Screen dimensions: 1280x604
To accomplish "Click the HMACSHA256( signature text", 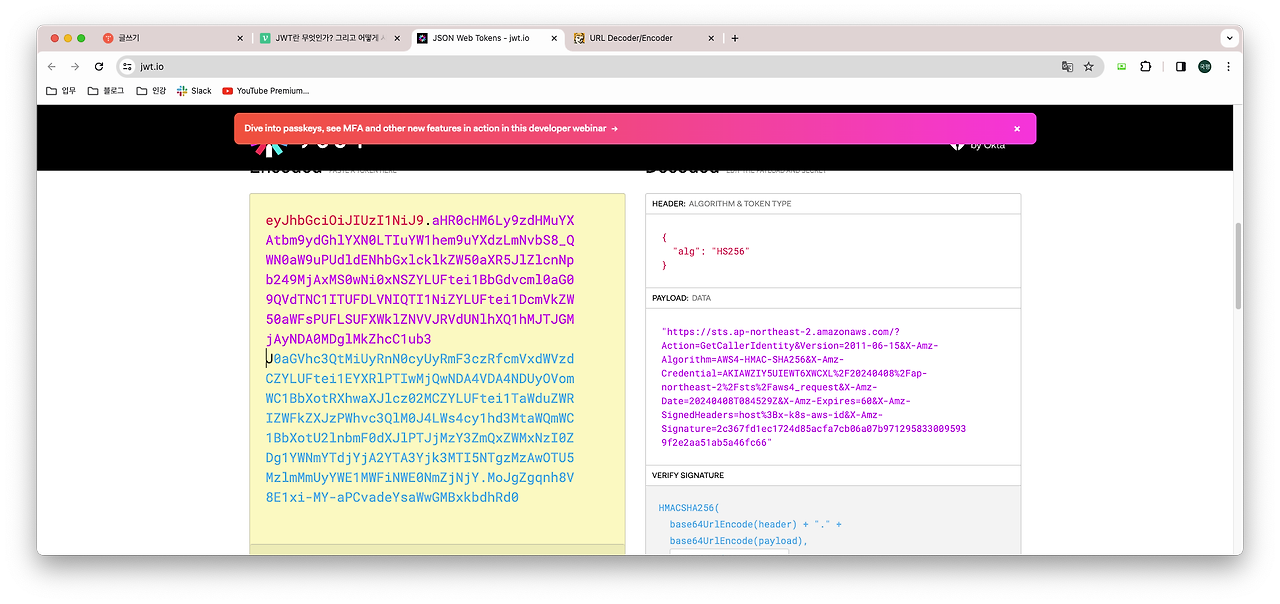I will pyautogui.click(x=688, y=508).
